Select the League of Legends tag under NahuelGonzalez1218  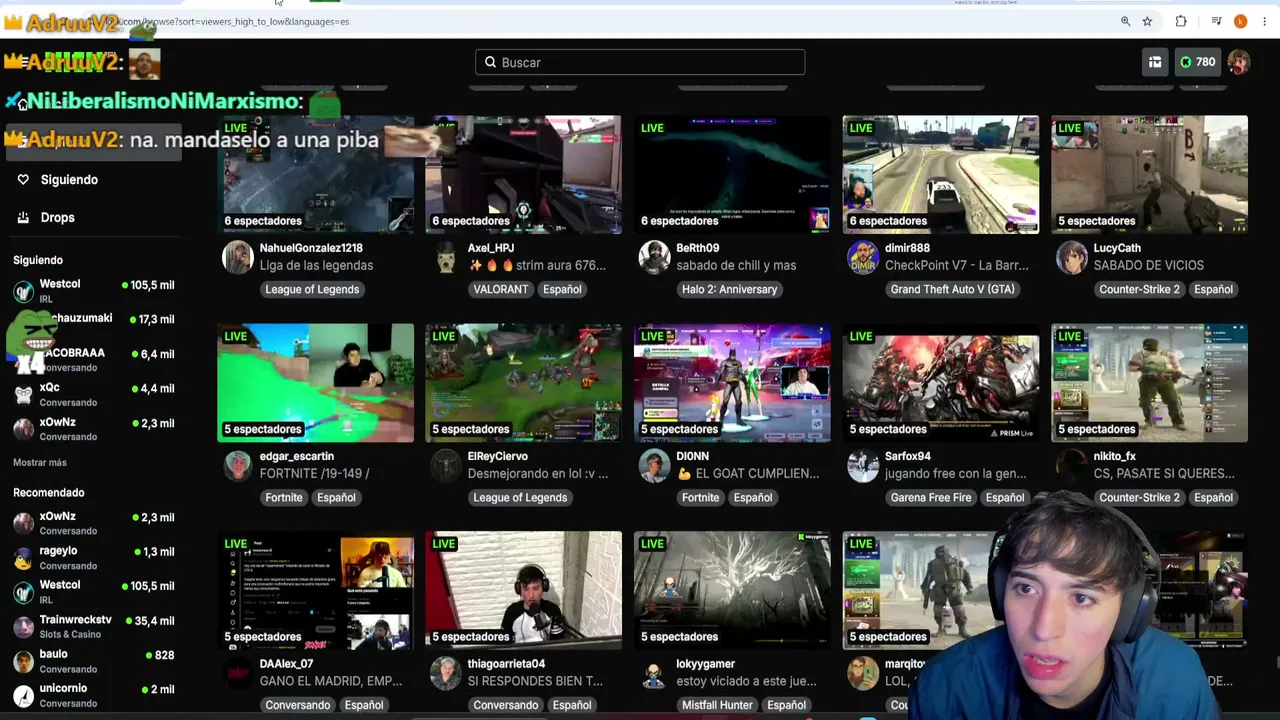click(312, 289)
